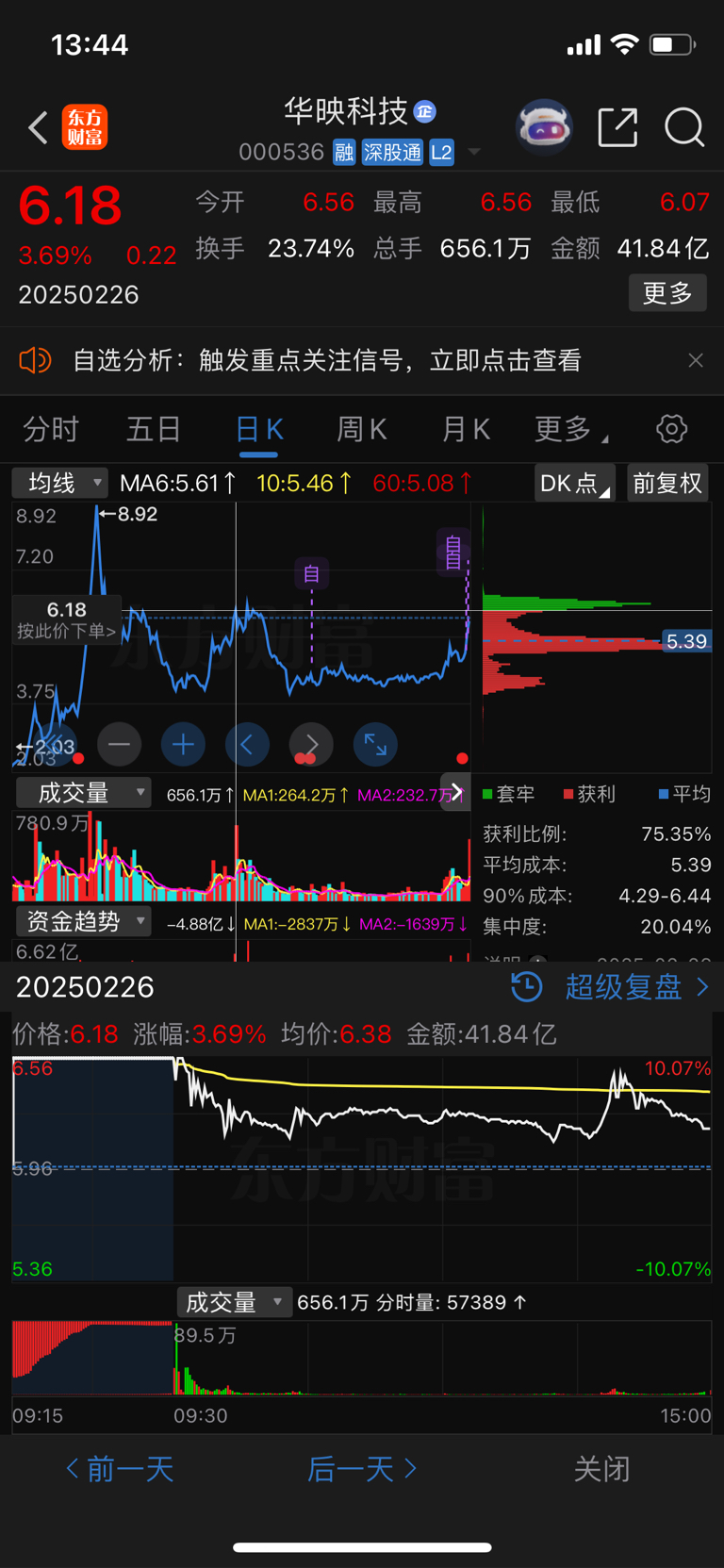Expand K-line chart to fullscreen
724x1568 pixels.
click(x=375, y=745)
